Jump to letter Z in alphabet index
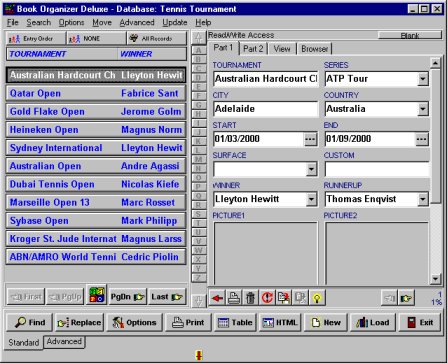447x363 pixels. coord(199,277)
